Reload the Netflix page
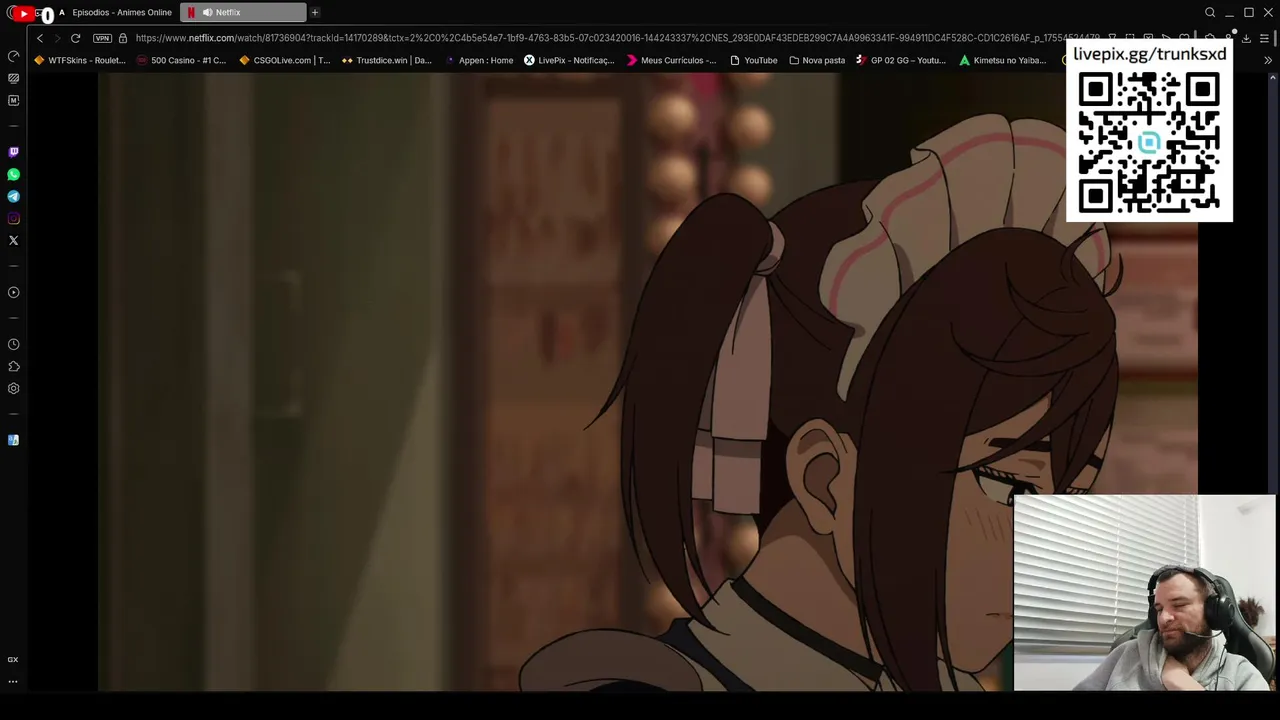1280x720 pixels. (x=75, y=38)
